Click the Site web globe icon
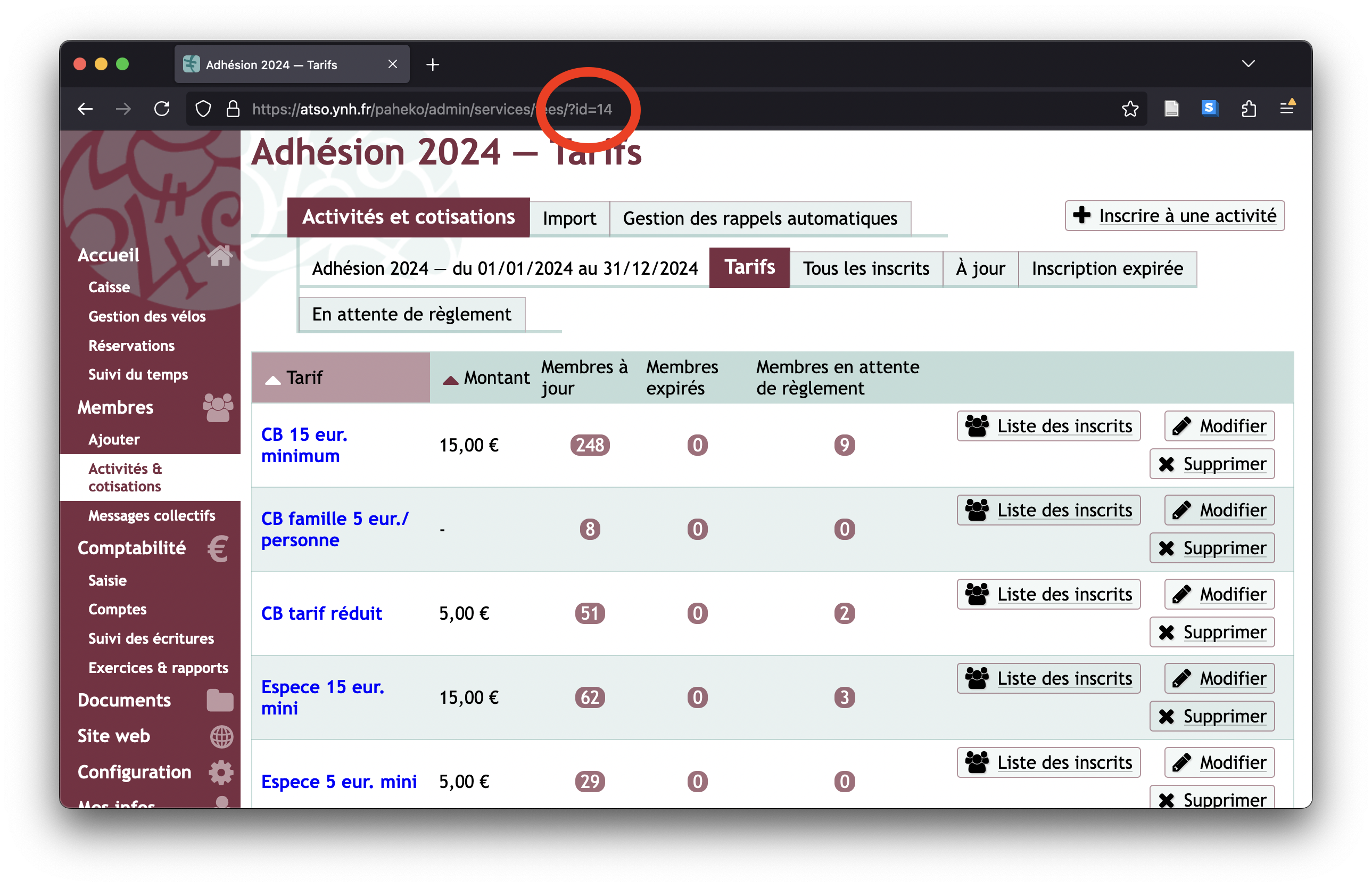This screenshot has height=887, width=1372. pos(221,736)
